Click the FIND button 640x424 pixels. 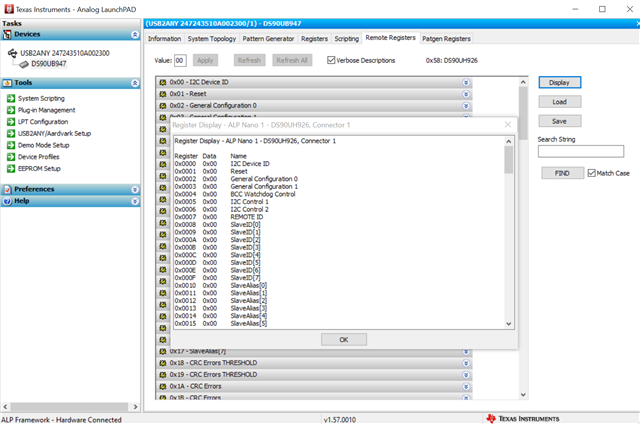click(562, 173)
